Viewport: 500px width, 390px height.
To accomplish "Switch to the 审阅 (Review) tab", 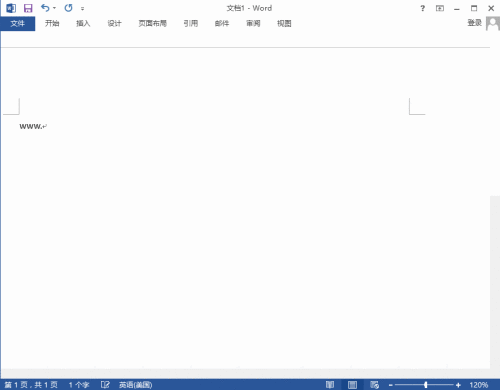I will point(253,23).
